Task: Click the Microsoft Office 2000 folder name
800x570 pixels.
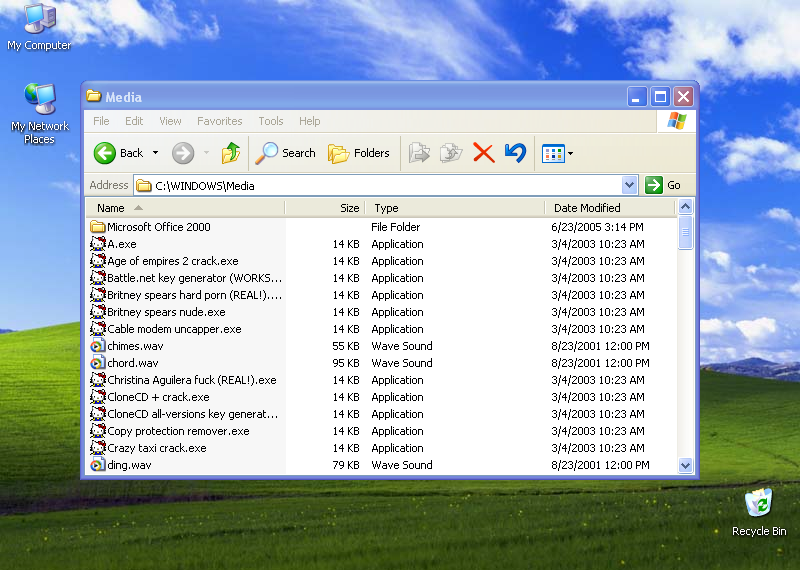Action: click(x=159, y=227)
